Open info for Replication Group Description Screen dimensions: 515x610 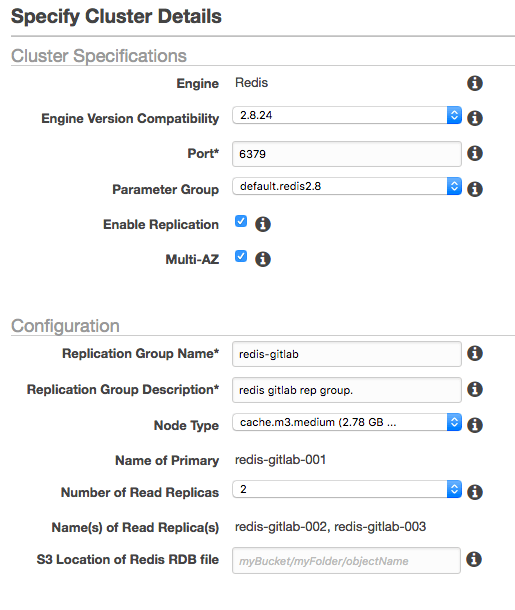475,389
